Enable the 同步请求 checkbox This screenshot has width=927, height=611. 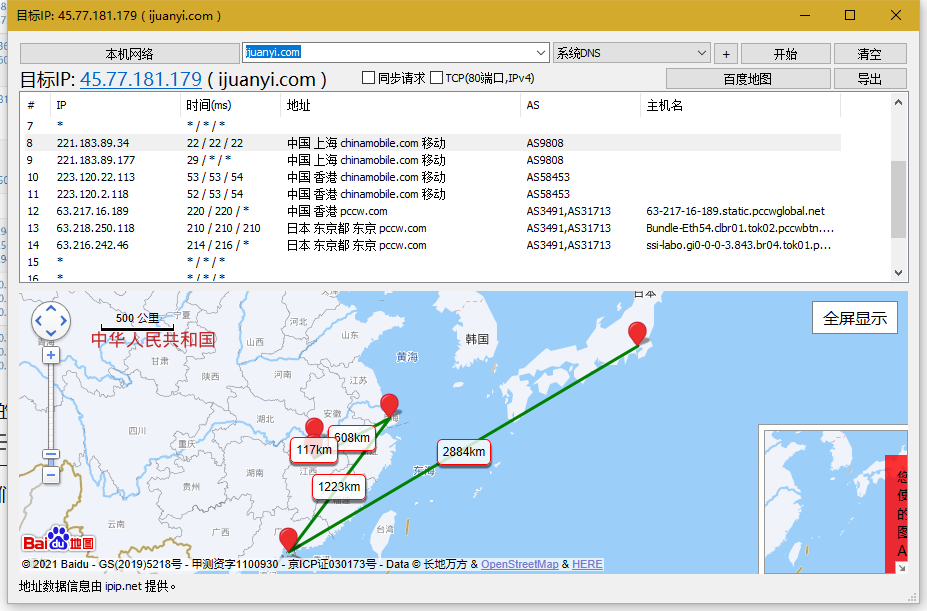[368, 78]
